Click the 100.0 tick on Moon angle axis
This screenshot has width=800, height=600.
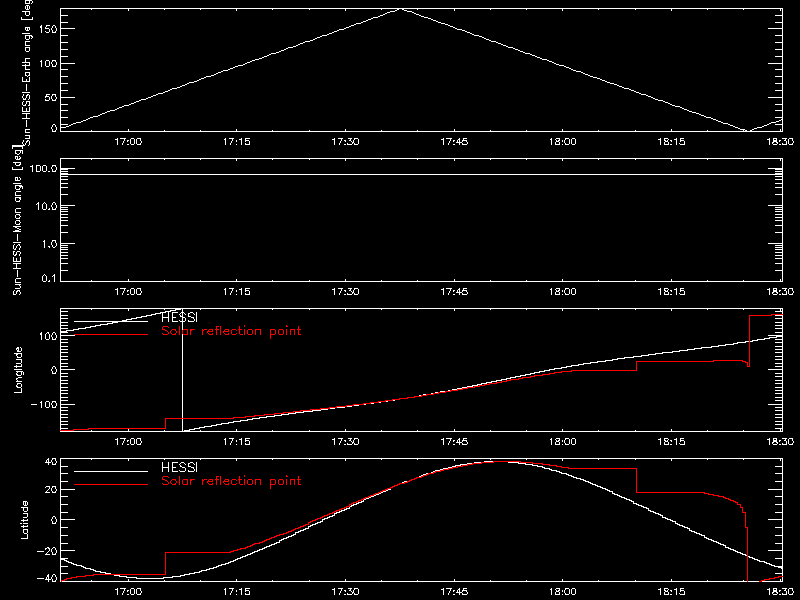[x=43, y=169]
